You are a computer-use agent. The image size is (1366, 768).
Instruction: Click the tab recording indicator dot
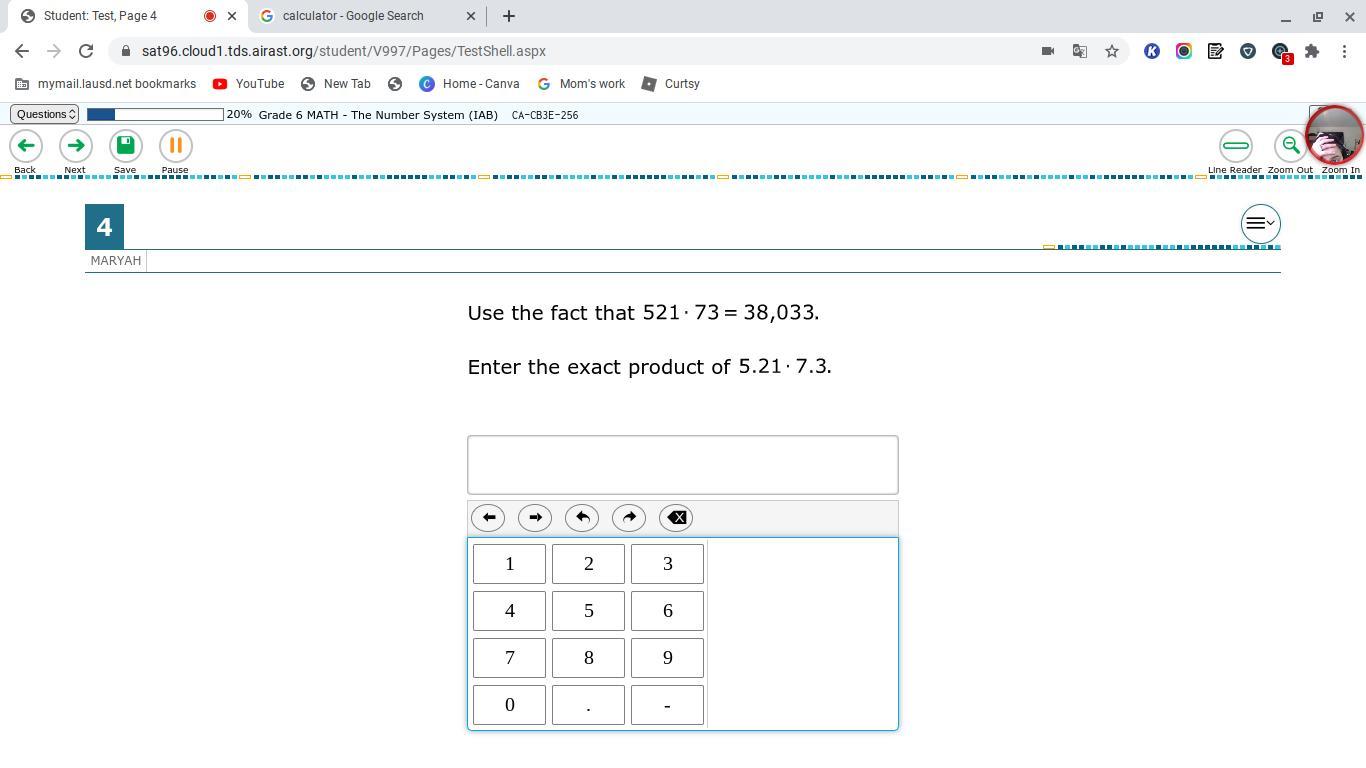click(210, 16)
